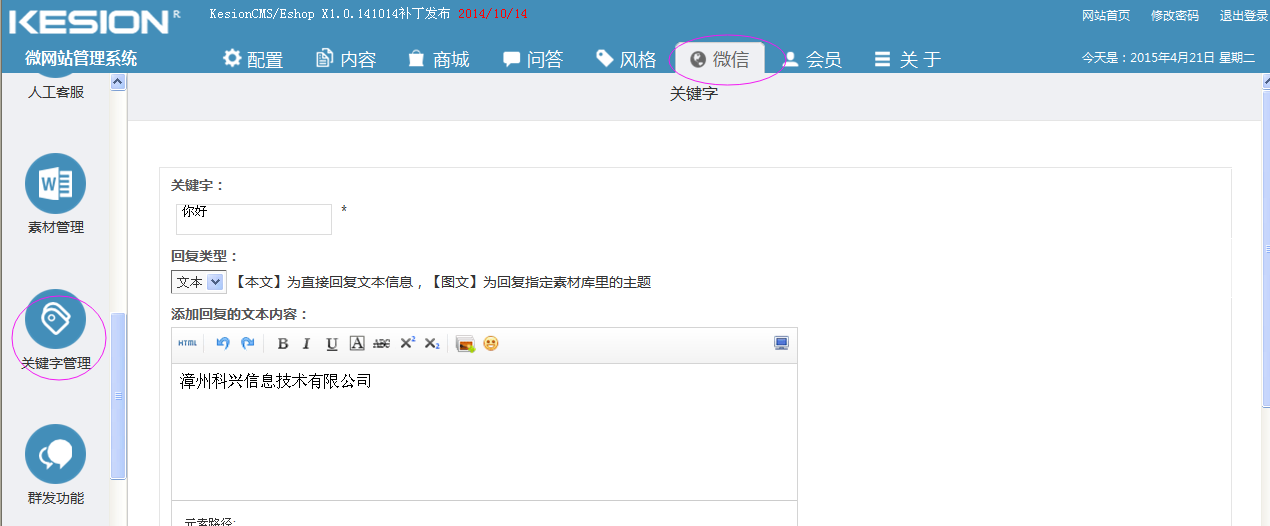The width and height of the screenshot is (1270, 526).
Task: Click 退出登录 link
Action: 1244,15
